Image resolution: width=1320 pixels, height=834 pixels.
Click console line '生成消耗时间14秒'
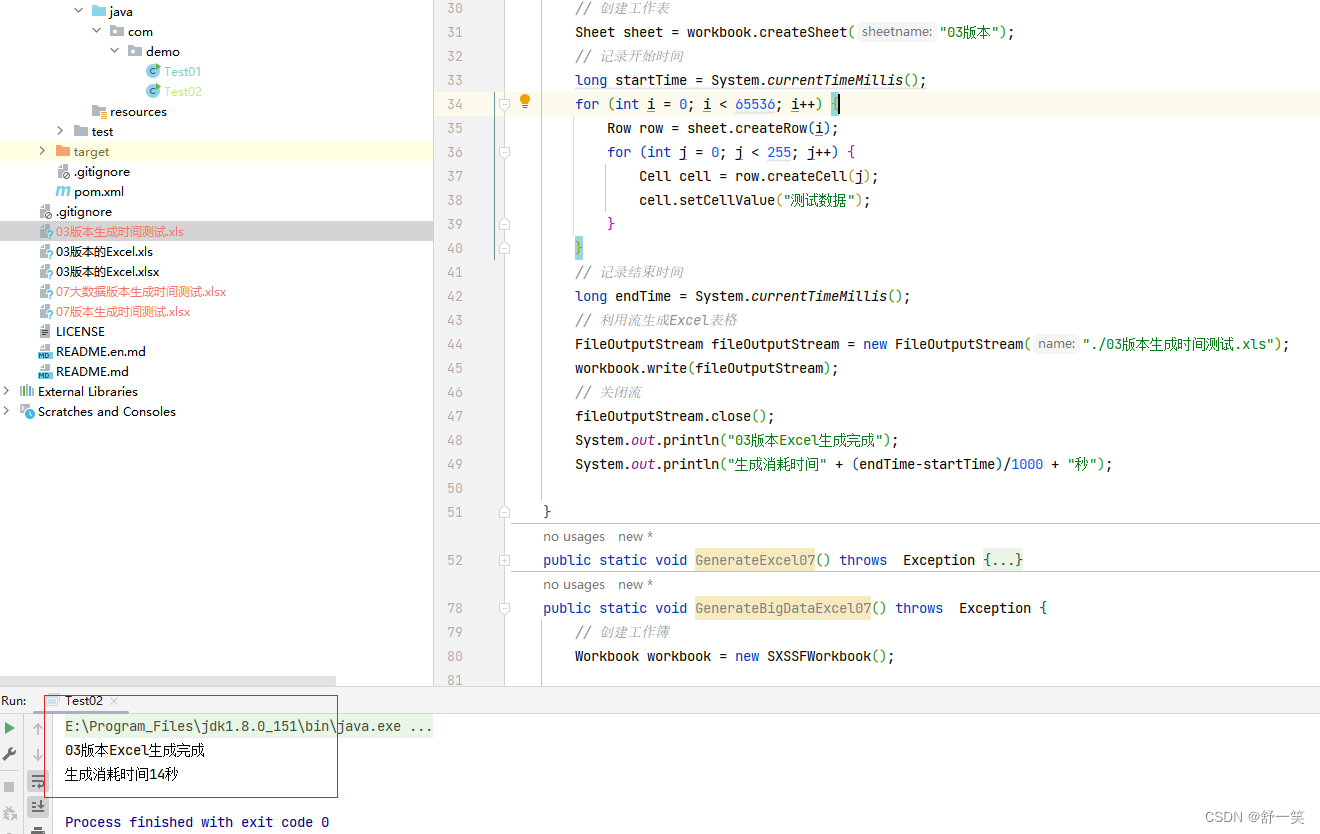pyautogui.click(x=122, y=773)
